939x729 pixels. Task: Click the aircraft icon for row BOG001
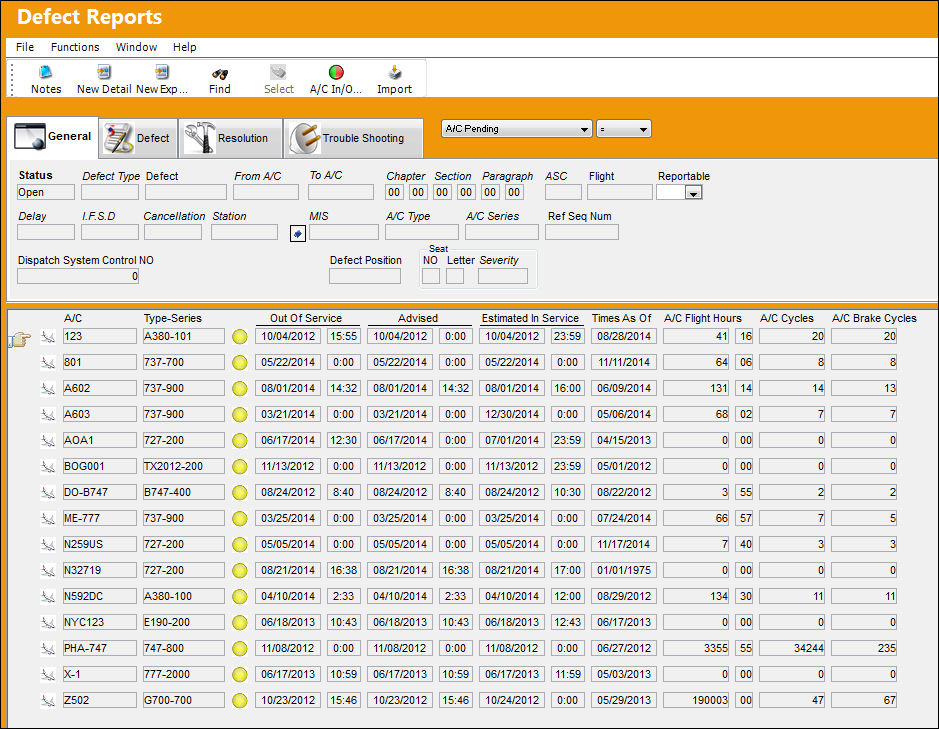click(48, 467)
